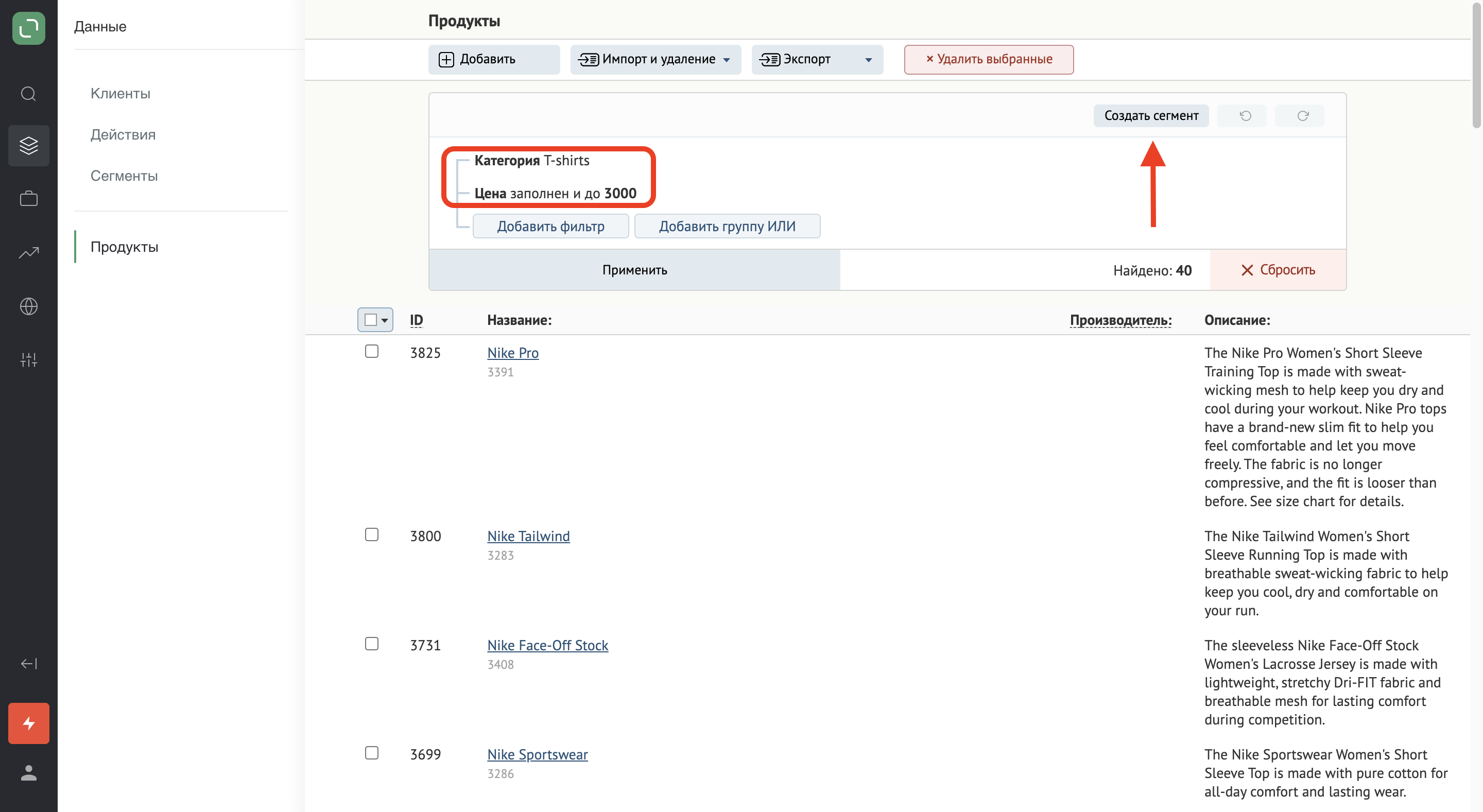Collapse sidebar with the arrow-left icon

29,664
